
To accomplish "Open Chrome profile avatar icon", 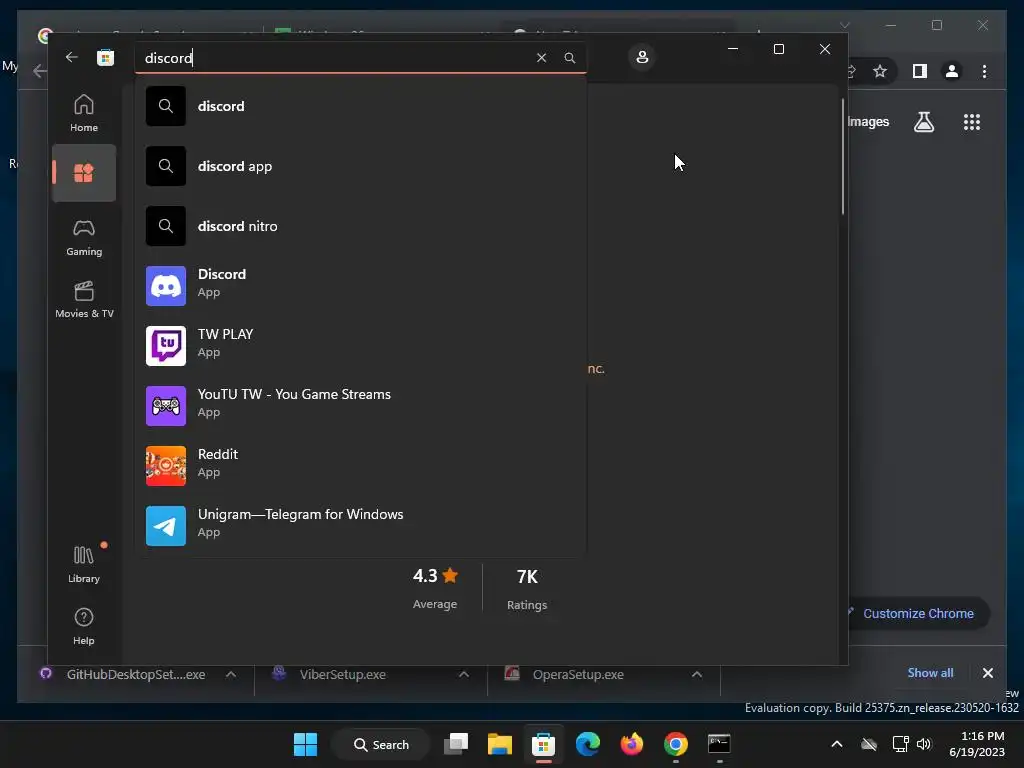I will click(x=952, y=71).
